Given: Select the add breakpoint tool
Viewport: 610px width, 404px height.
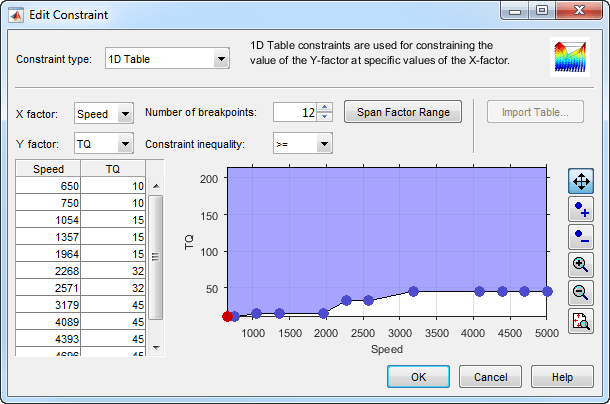Looking at the screenshot, I should (581, 209).
